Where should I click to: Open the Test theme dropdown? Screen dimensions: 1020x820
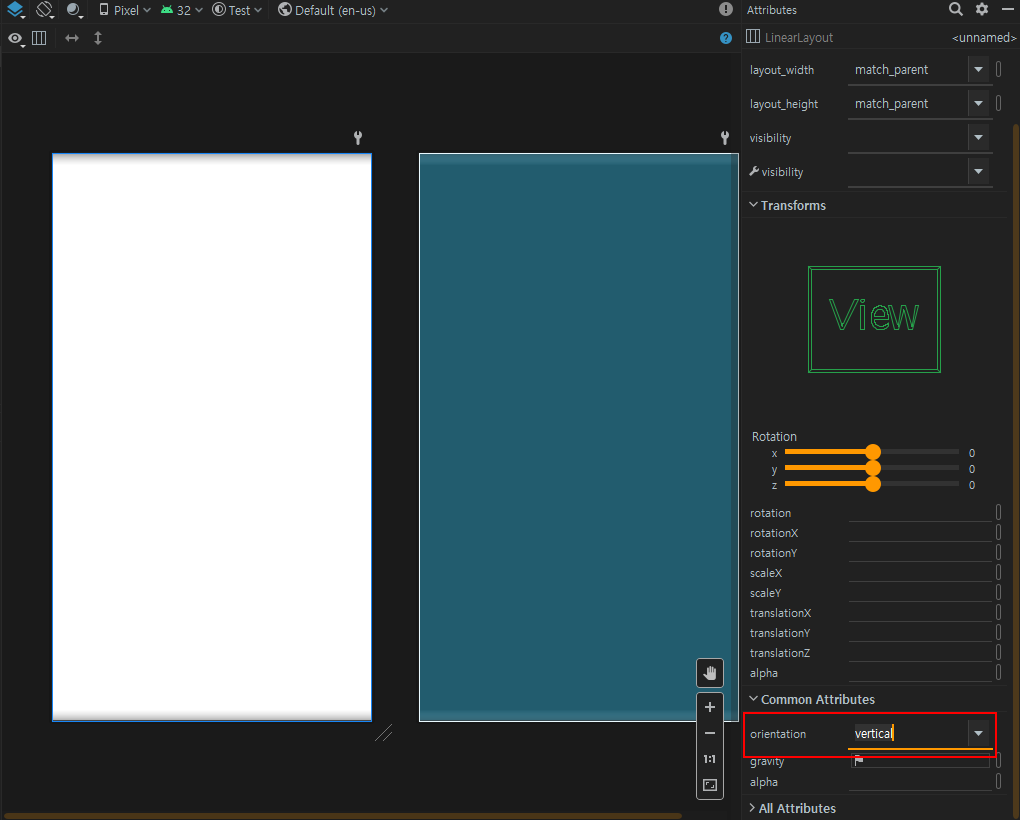pyautogui.click(x=237, y=10)
